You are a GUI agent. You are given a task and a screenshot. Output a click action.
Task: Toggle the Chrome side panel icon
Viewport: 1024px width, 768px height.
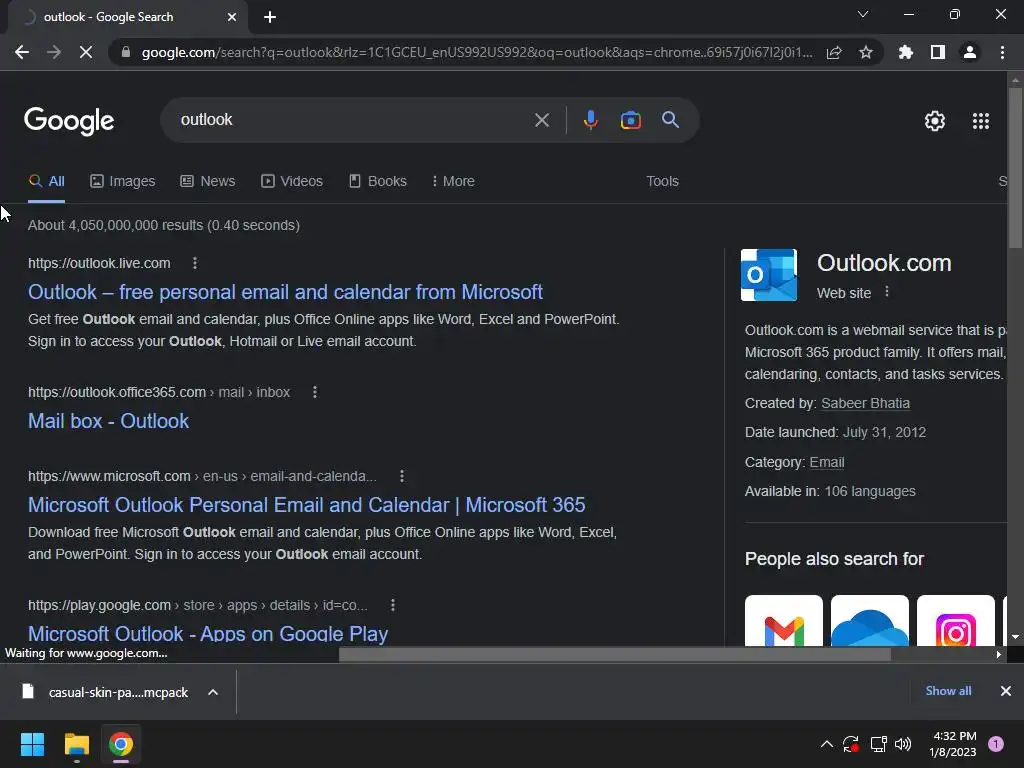pyautogui.click(x=938, y=52)
